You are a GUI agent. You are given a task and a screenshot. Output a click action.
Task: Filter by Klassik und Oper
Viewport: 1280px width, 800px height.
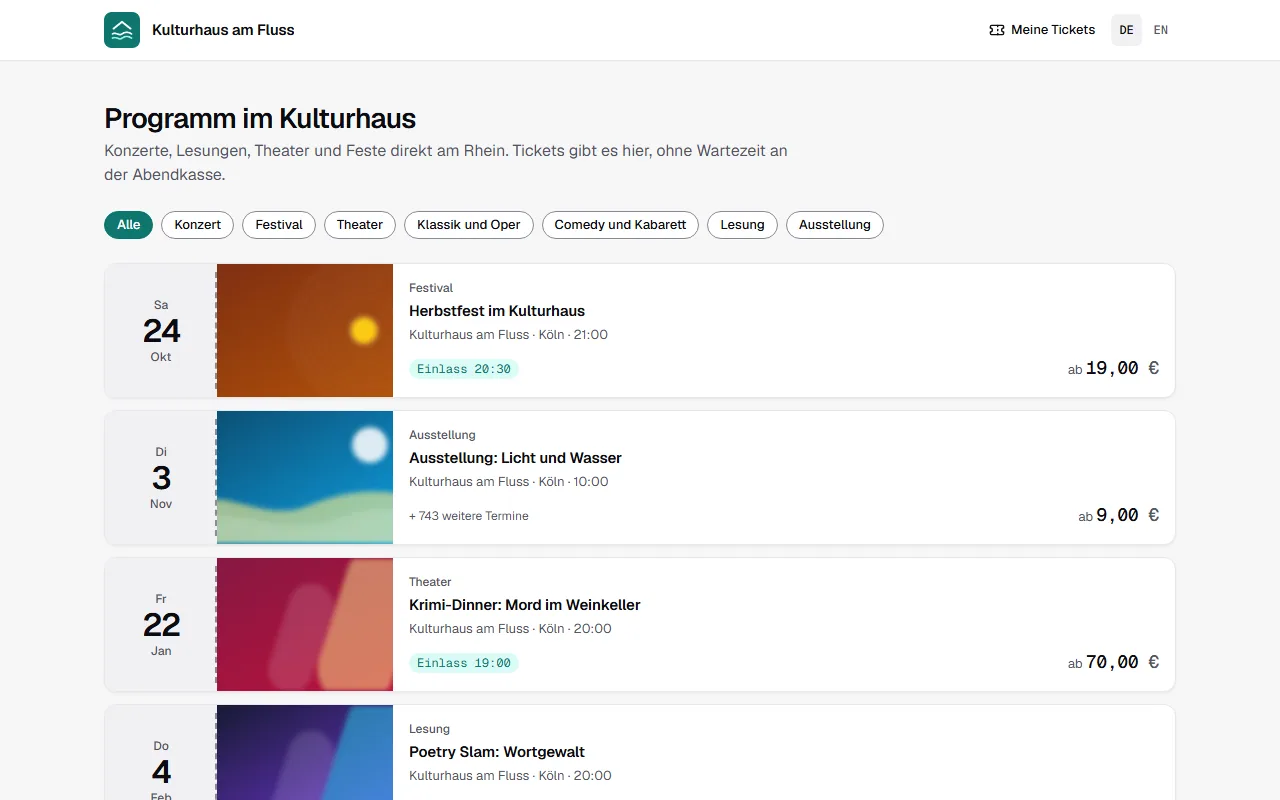click(x=469, y=225)
